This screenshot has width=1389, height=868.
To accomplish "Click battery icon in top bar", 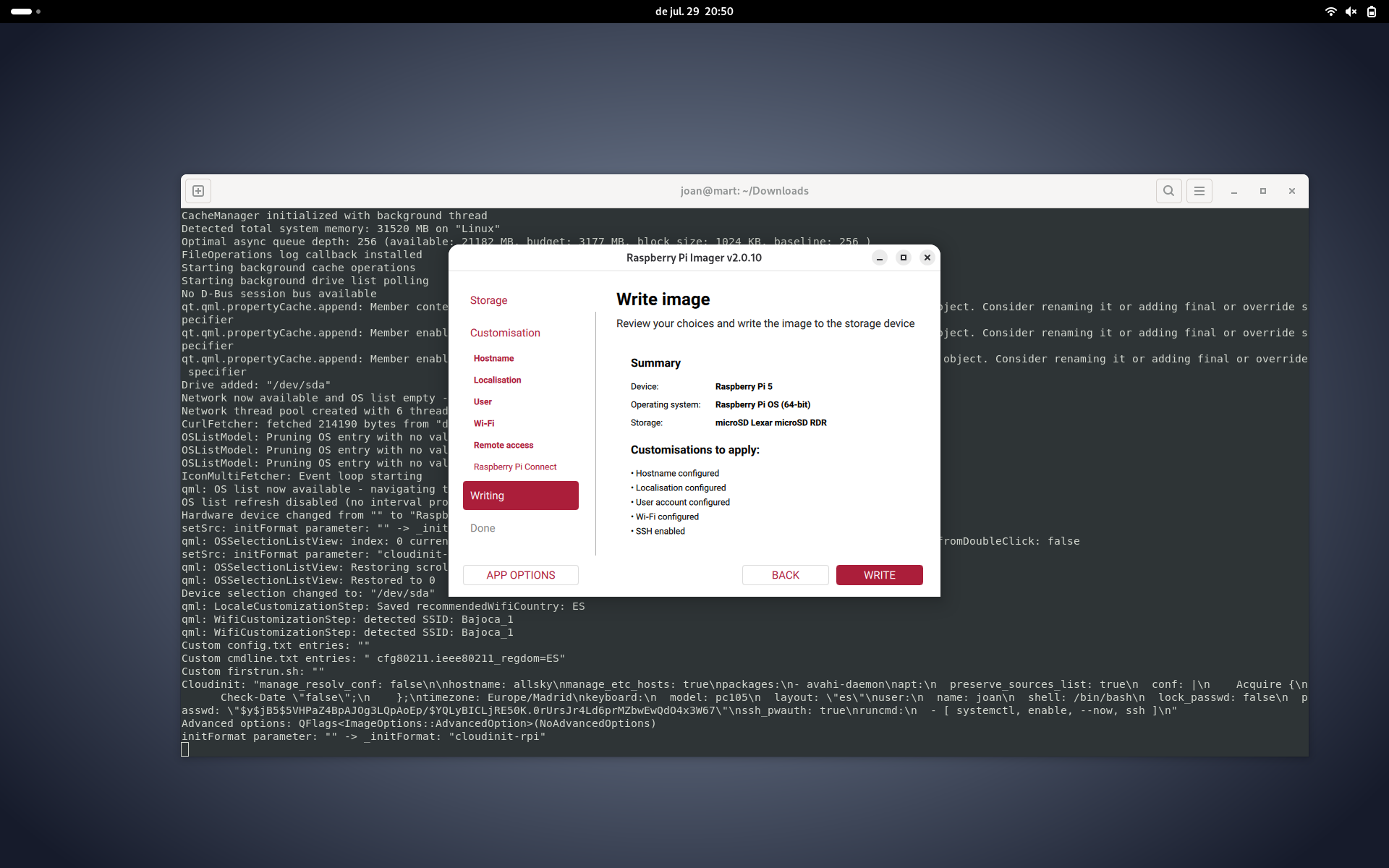I will tap(1371, 12).
